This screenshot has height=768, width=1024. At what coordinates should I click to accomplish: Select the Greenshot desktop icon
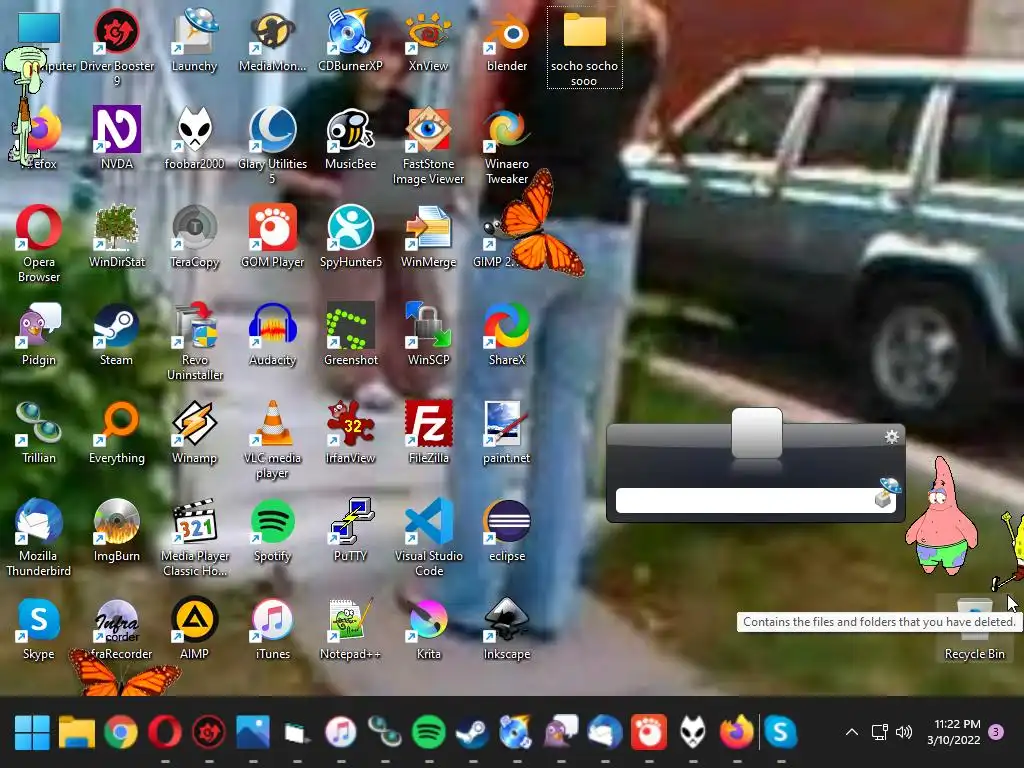click(350, 334)
